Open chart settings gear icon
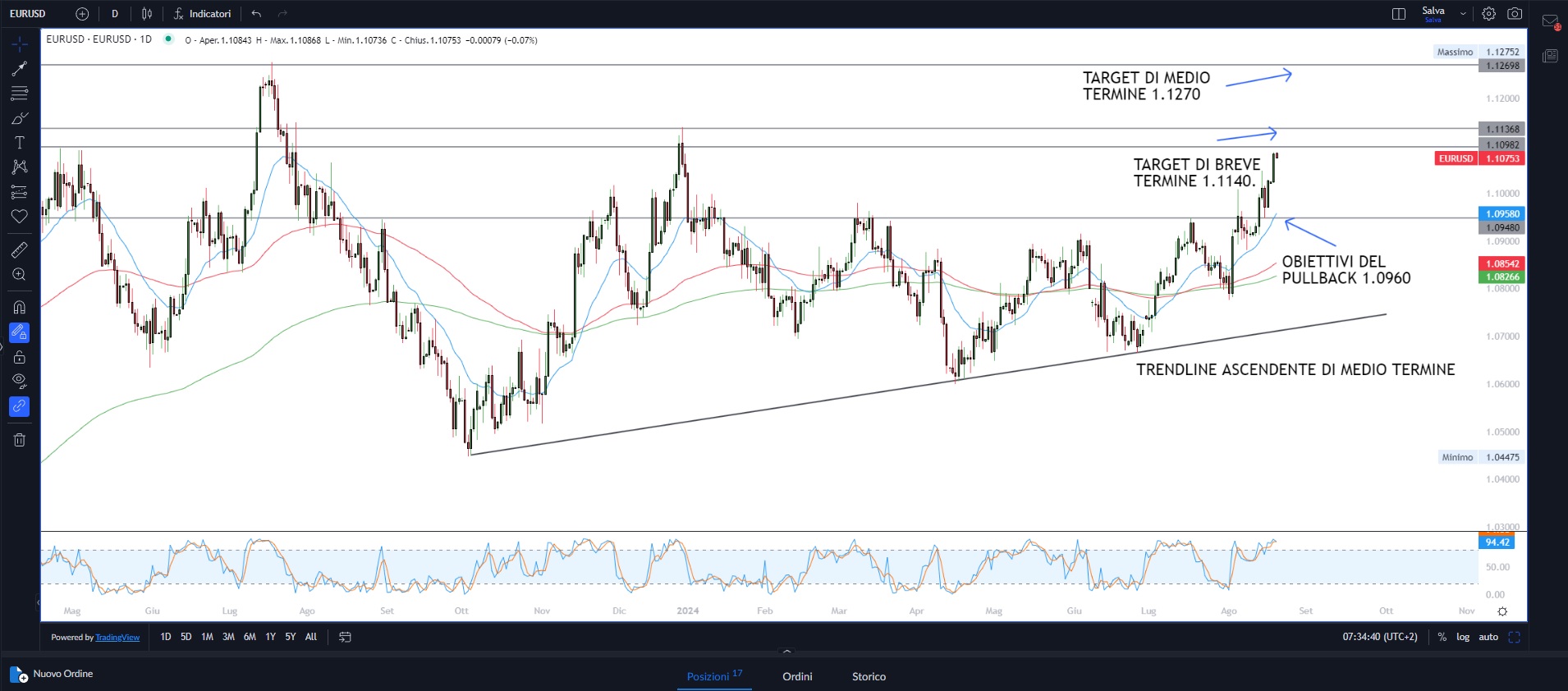 point(1488,14)
